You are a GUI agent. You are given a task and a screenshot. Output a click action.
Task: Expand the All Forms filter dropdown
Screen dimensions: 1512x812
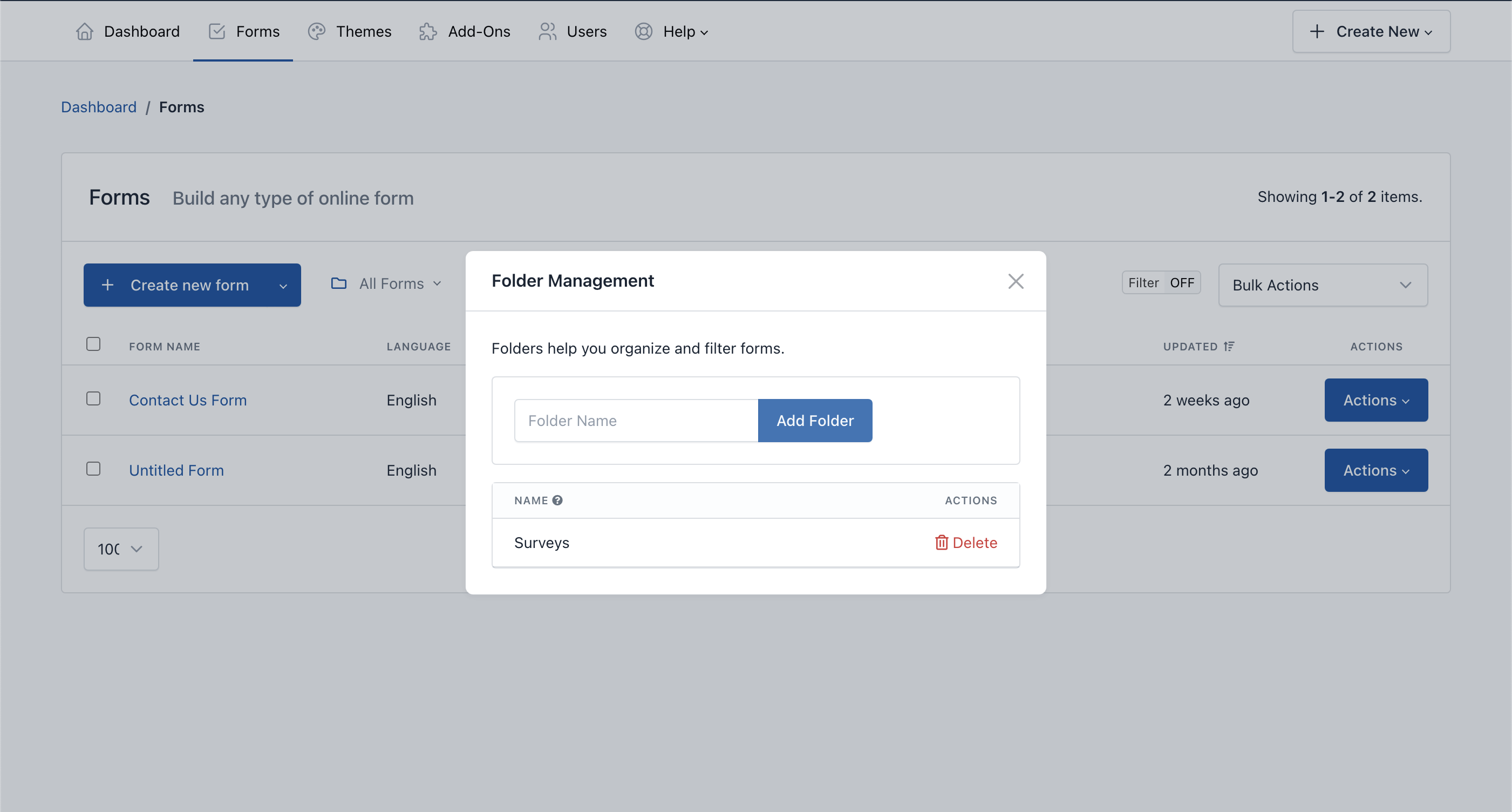pos(390,284)
